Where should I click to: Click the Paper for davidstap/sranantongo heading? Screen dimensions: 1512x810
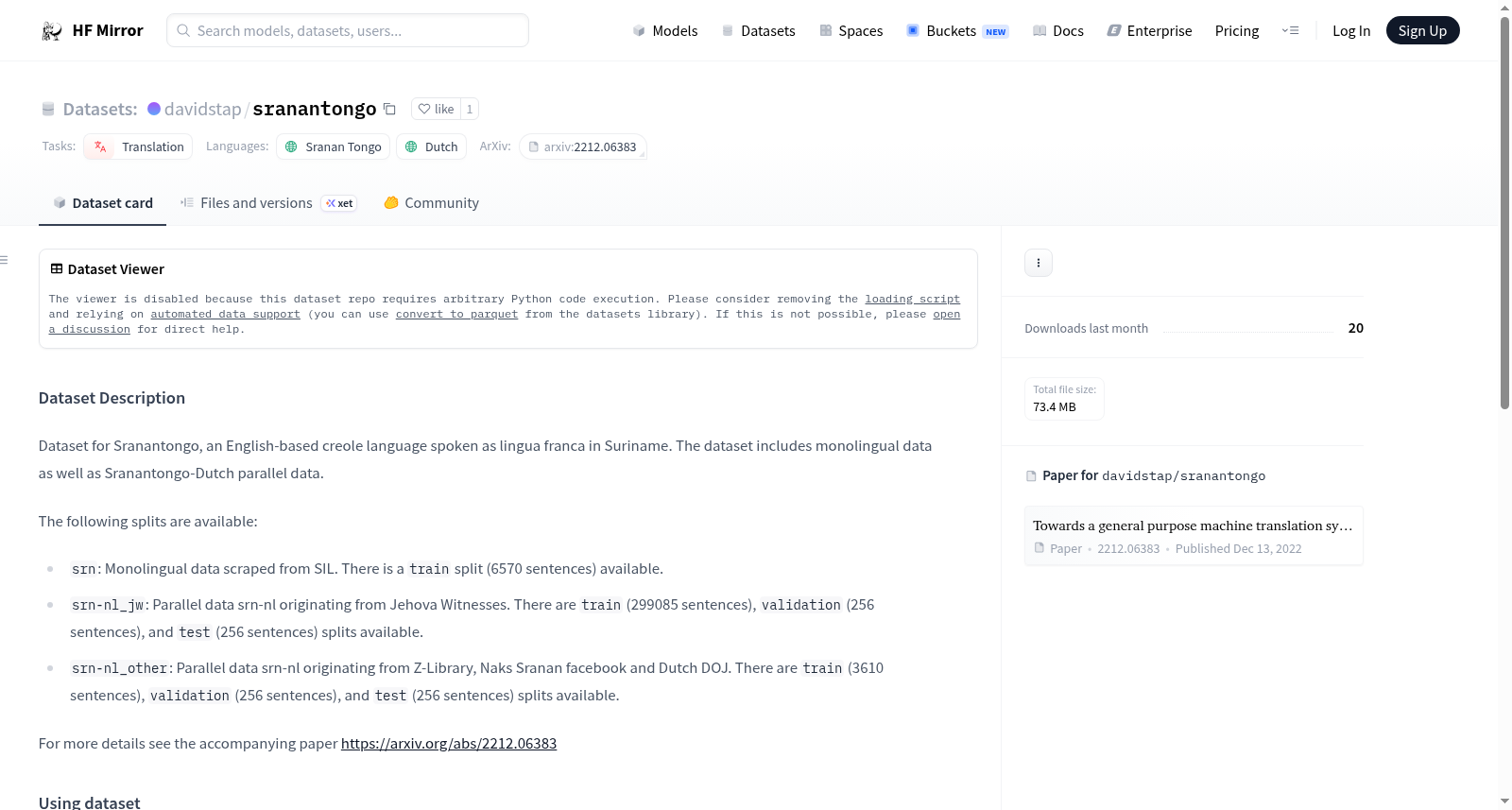pyautogui.click(x=1145, y=475)
